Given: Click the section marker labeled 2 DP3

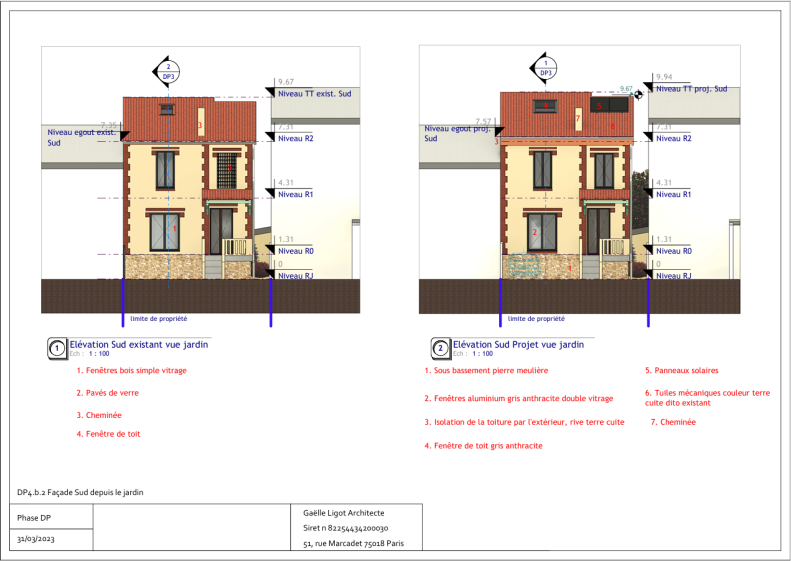Looking at the screenshot, I should (167, 72).
